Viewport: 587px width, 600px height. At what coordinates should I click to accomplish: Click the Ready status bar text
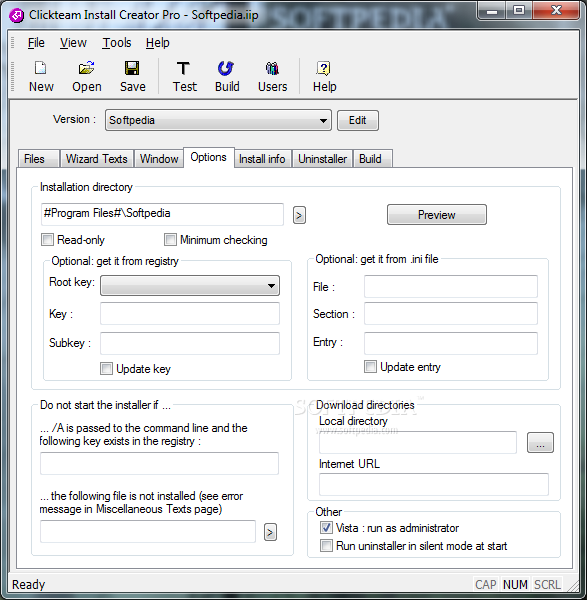[29, 584]
